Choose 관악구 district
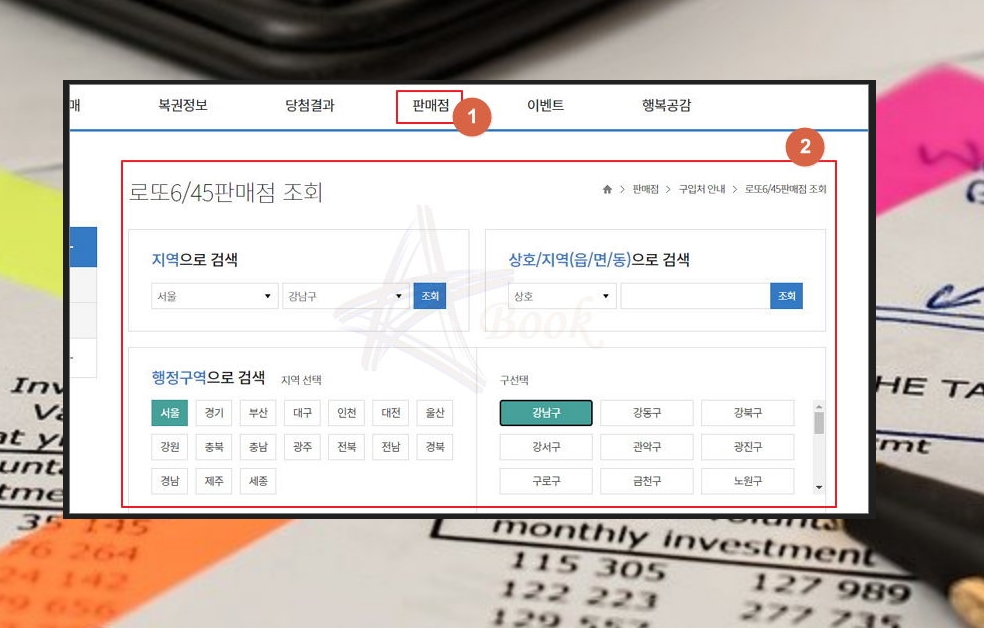This screenshot has height=628, width=984. point(646,447)
